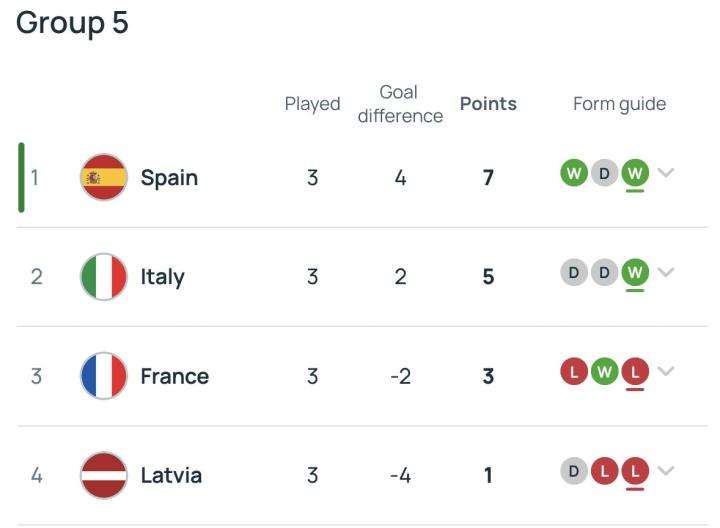Click the Italy flag icon
Screen dimensions: 720x528
point(103,277)
